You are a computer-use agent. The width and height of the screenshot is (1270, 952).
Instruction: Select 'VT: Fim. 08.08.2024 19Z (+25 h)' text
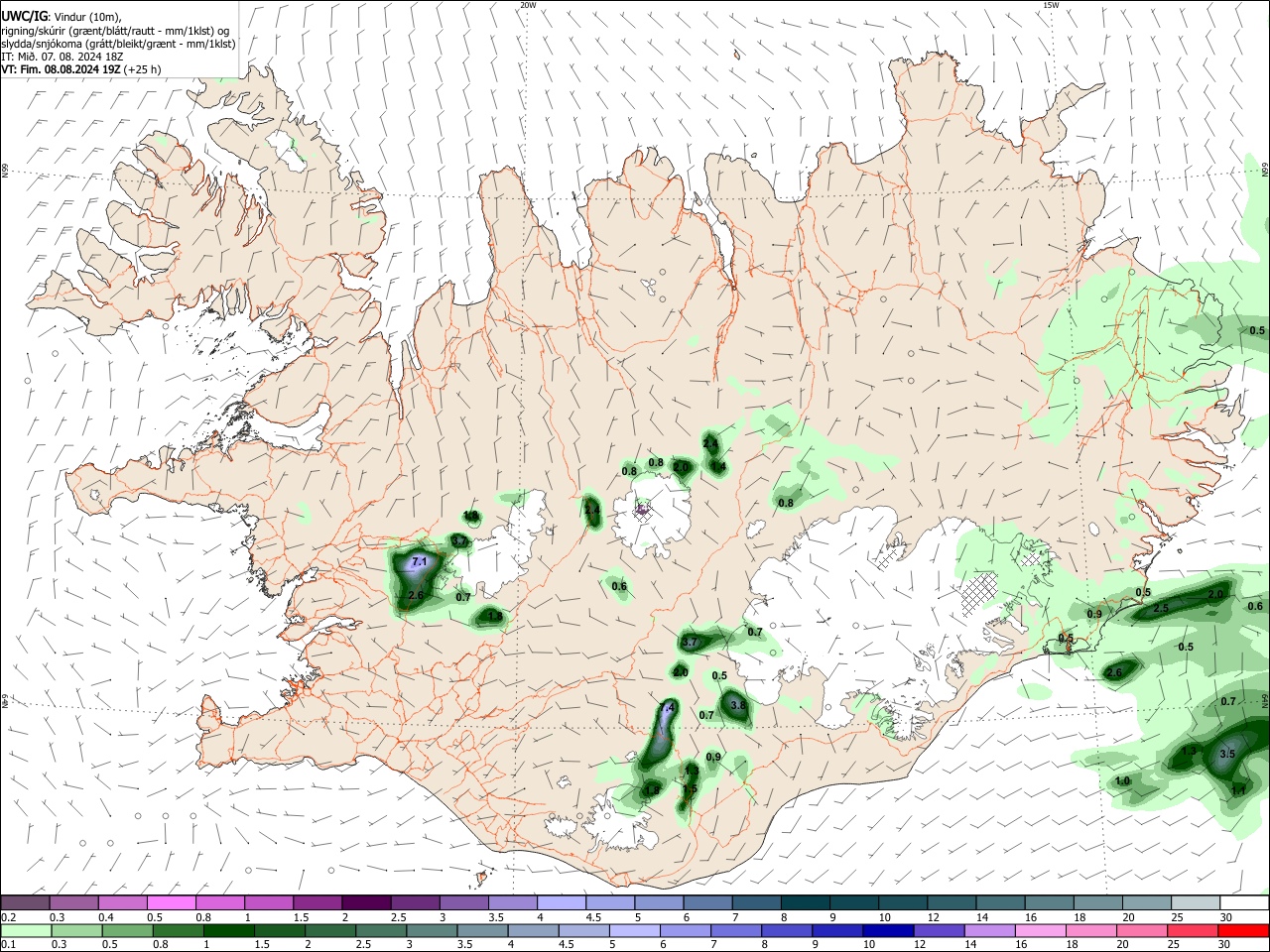(x=81, y=69)
